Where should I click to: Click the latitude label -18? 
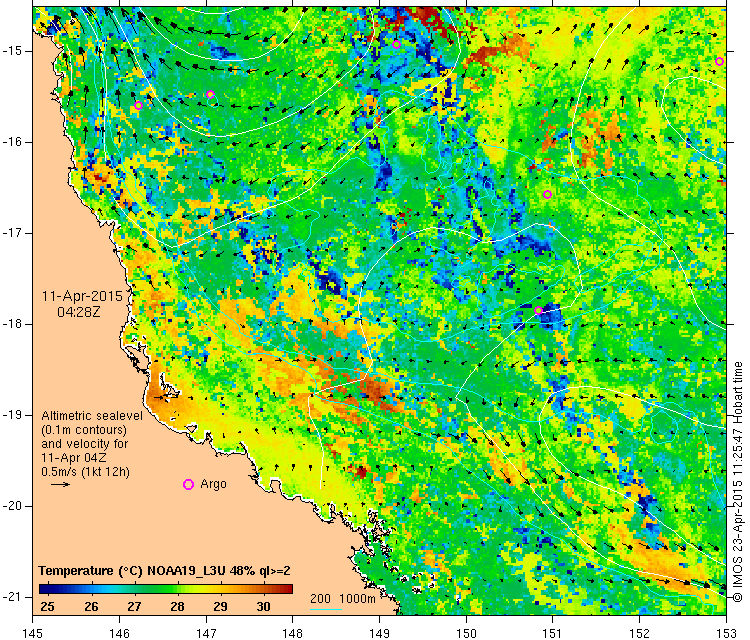(x=11, y=324)
